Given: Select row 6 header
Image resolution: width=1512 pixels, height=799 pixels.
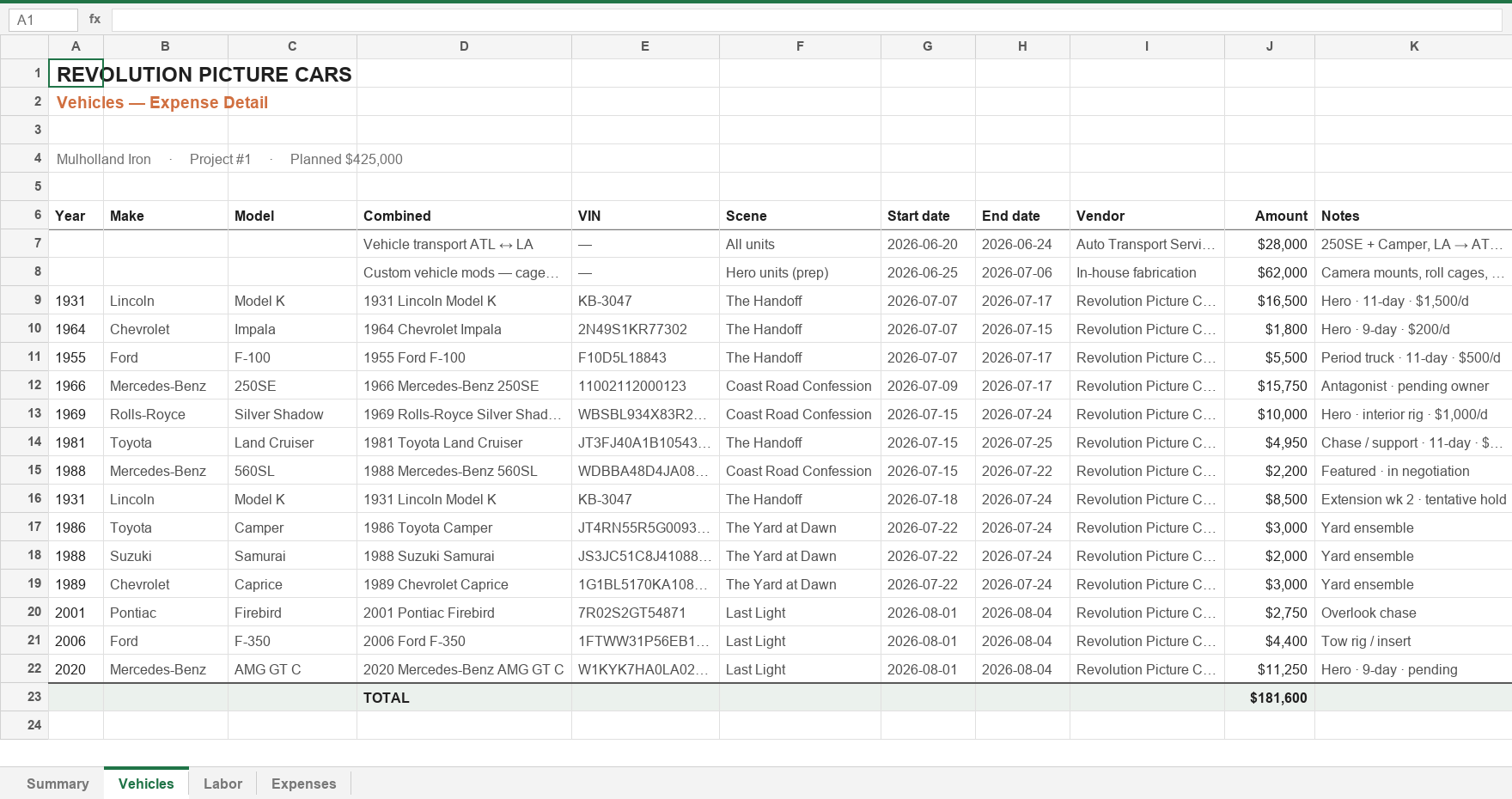Looking at the screenshot, I should 24,216.
